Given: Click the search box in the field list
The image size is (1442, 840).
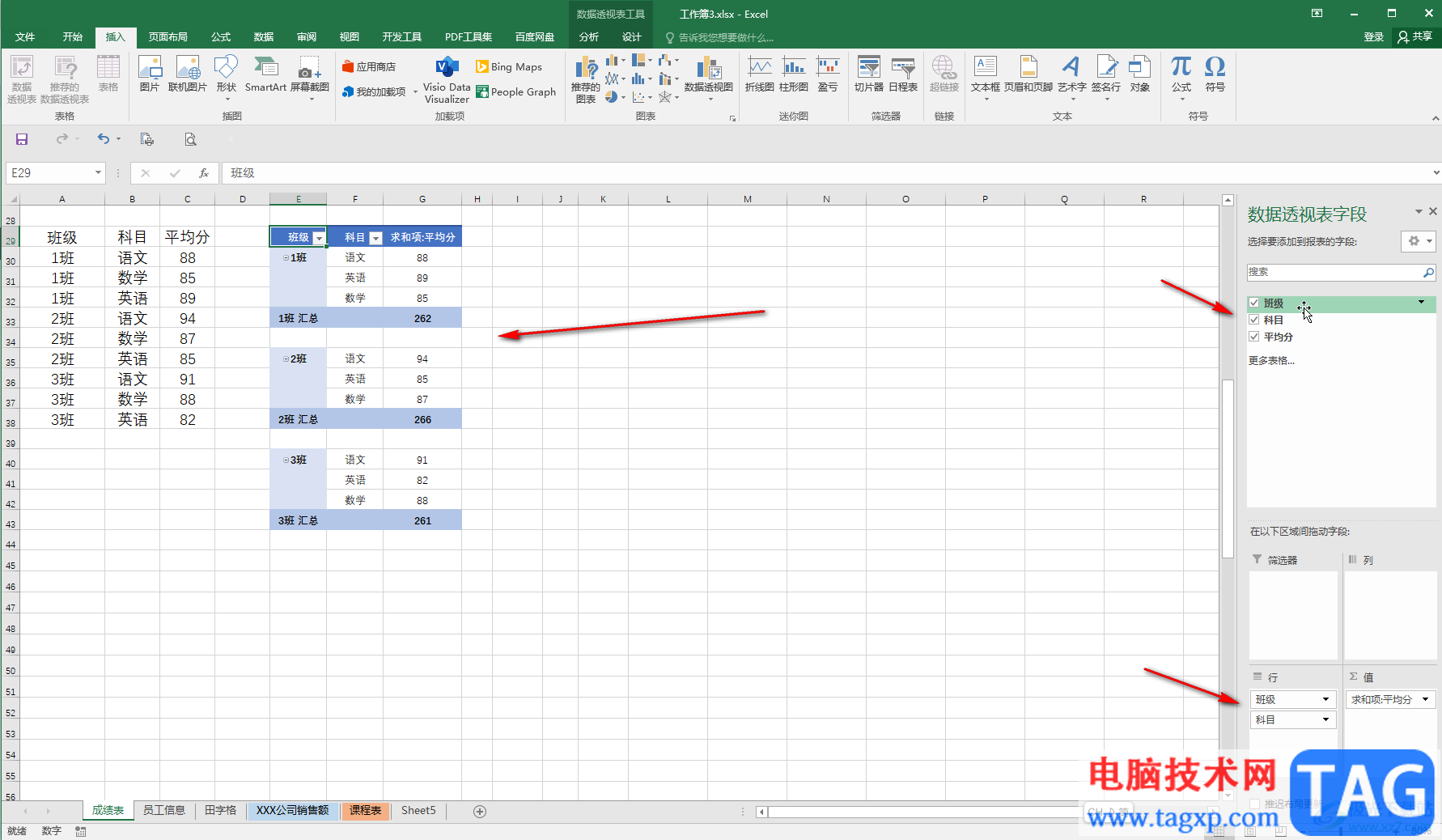Looking at the screenshot, I should click(1335, 273).
